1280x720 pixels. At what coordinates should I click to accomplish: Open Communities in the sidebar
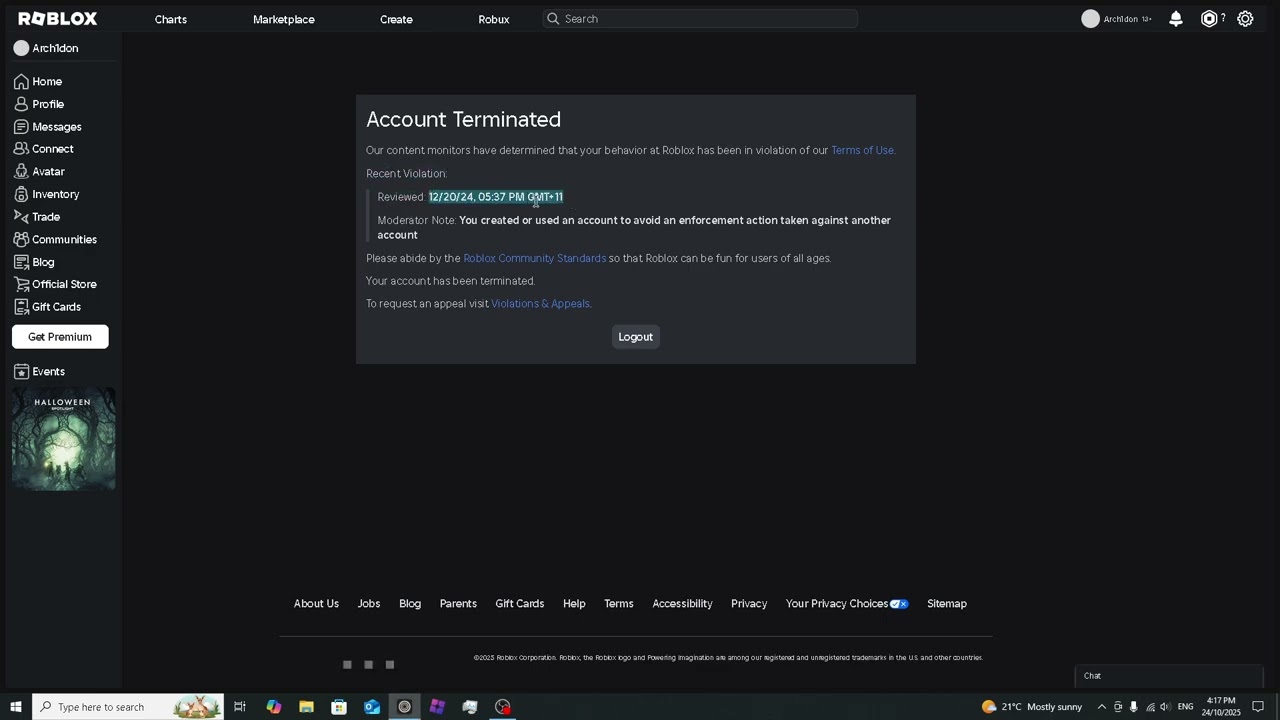pos(55,240)
